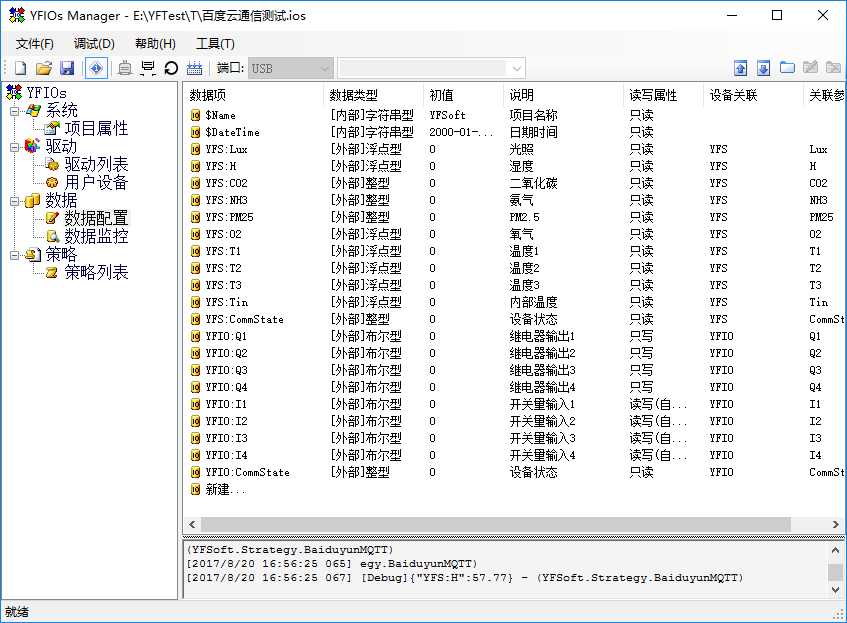Click the IO icon beside YFS:T1
847x623 pixels.
pyautogui.click(x=196, y=251)
